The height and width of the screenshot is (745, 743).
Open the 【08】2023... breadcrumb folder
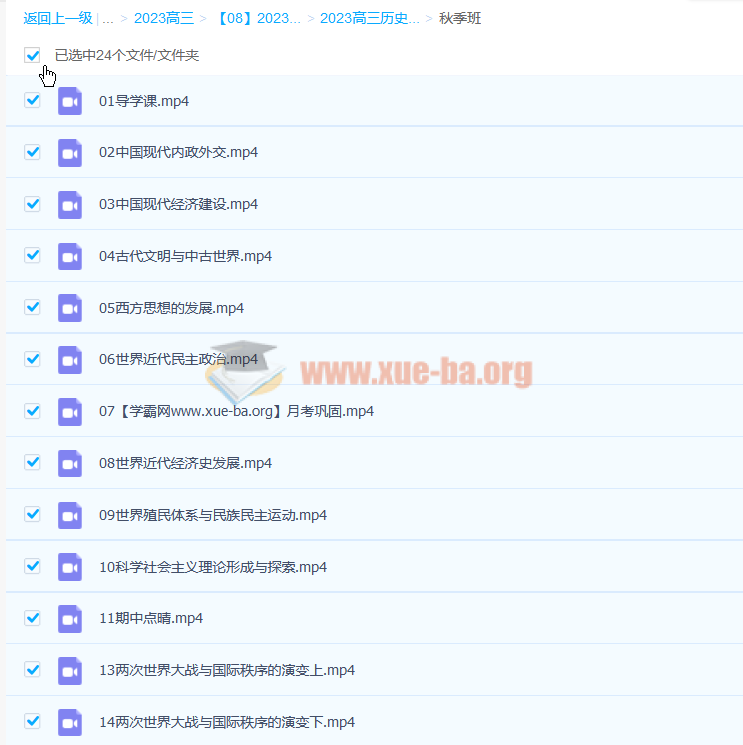259,18
